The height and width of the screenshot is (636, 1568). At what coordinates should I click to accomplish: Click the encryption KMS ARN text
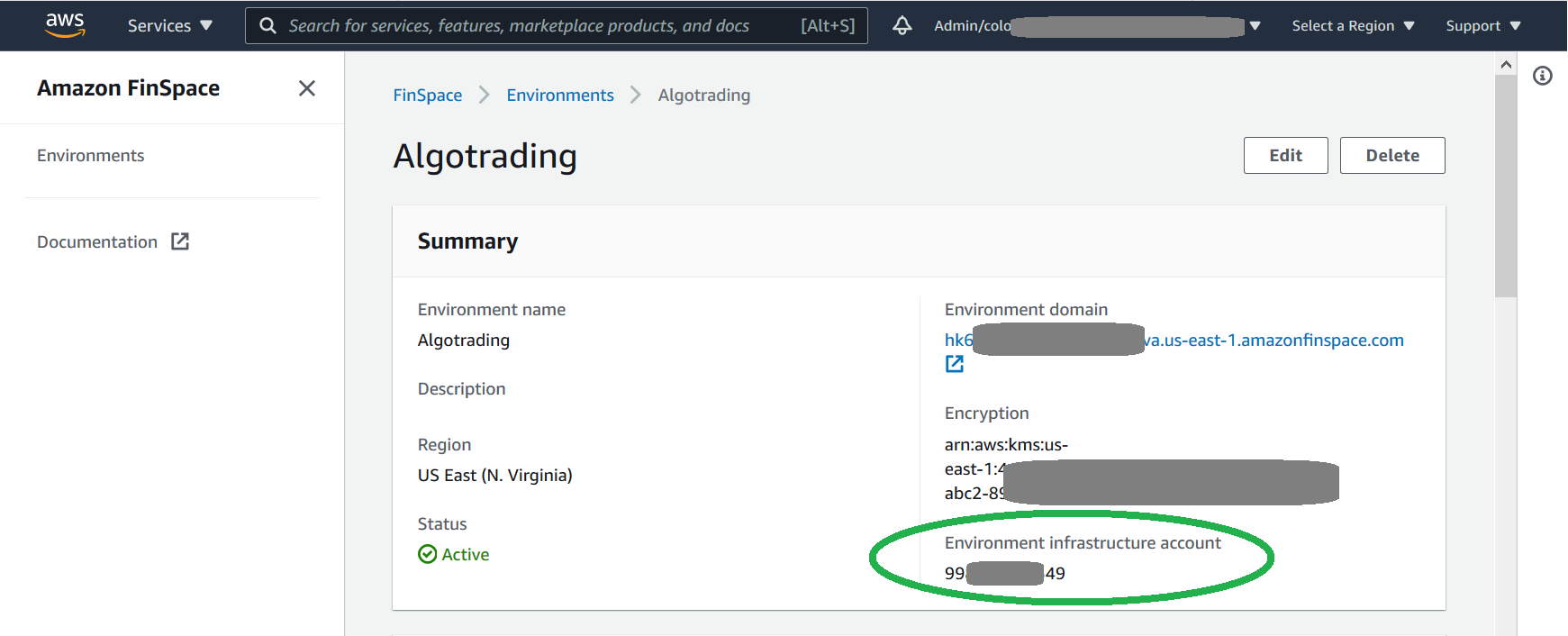[x=1141, y=469]
